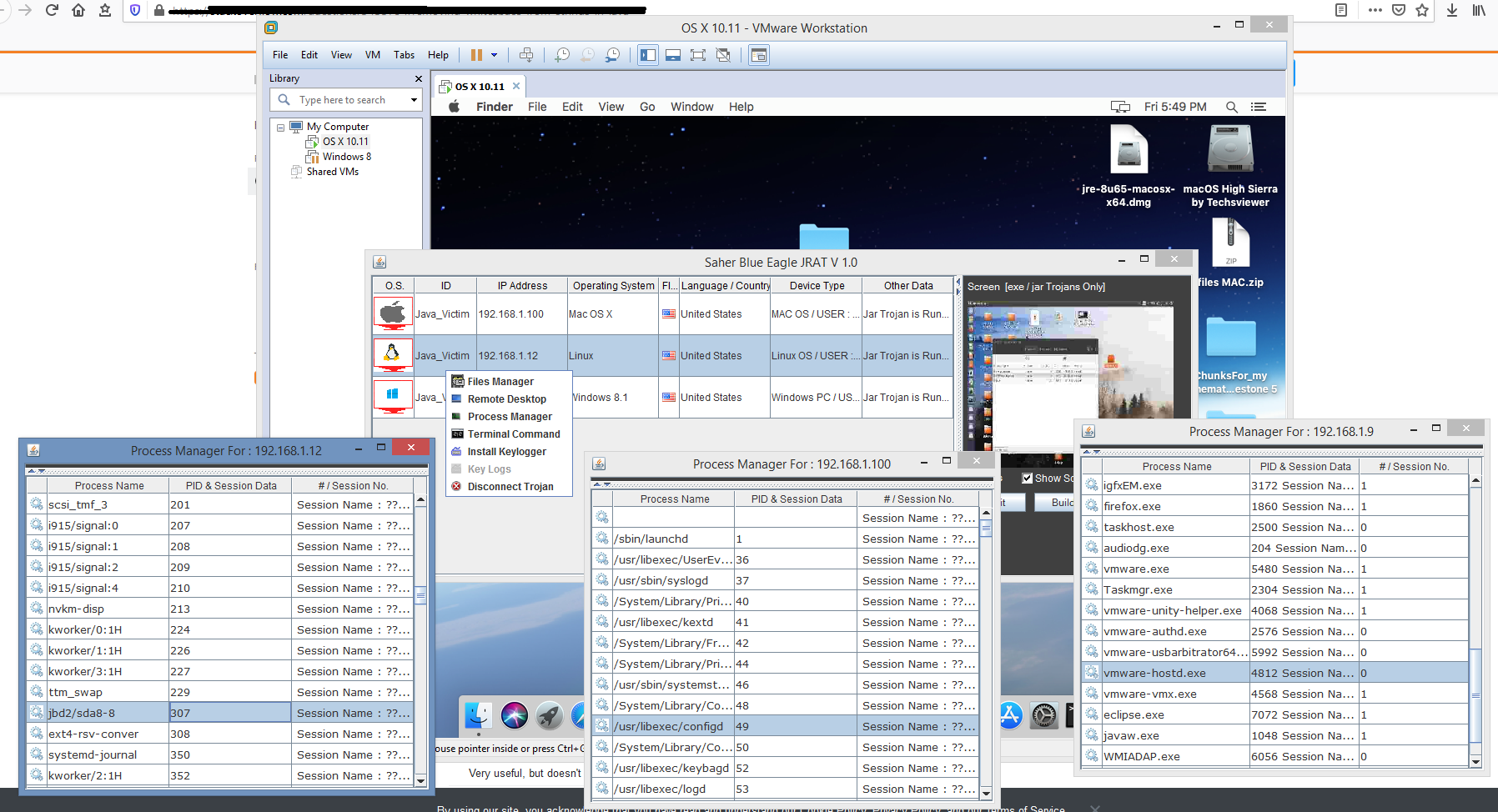
Task: Switch to the OS X 10.11 tab
Action: click(x=480, y=87)
